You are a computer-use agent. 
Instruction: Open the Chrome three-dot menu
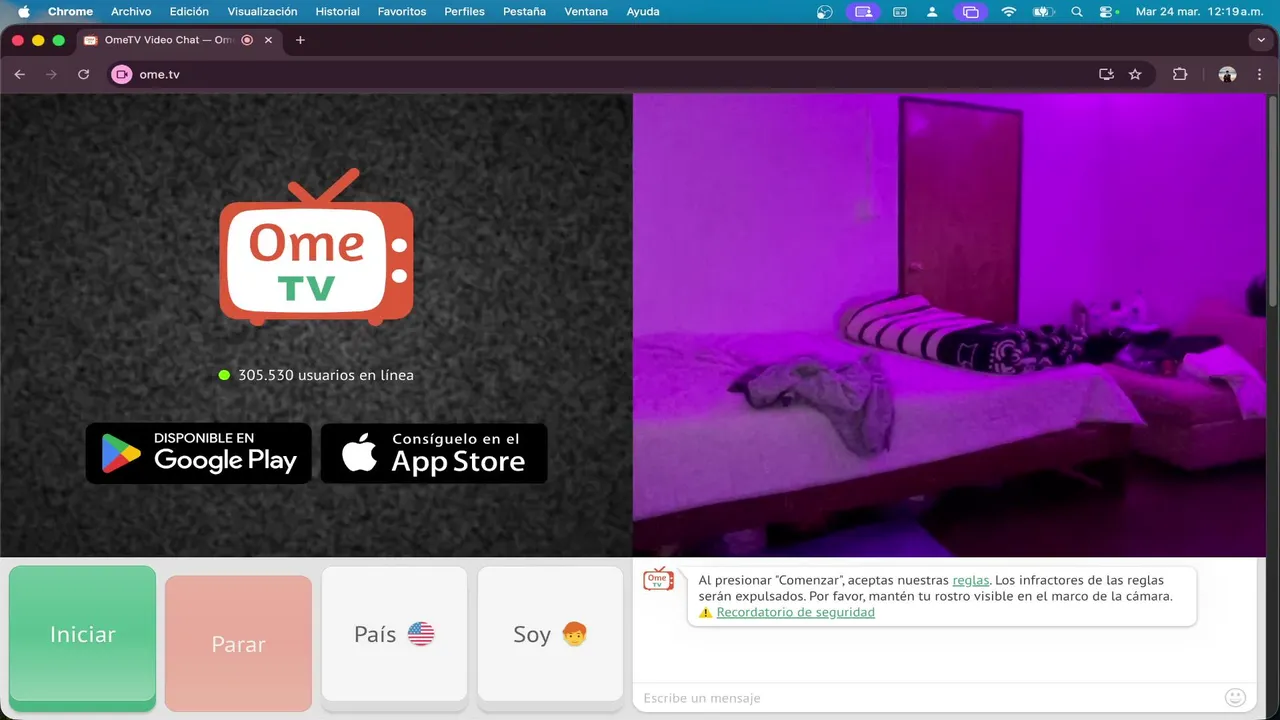[x=1259, y=74]
